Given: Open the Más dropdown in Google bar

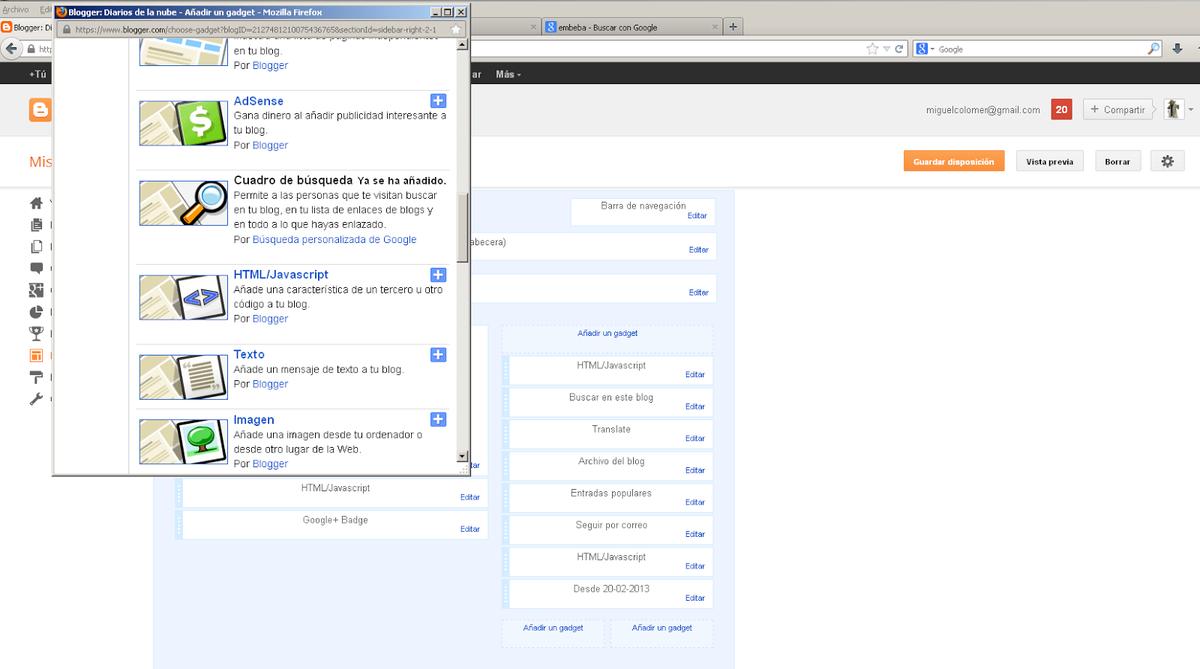Looking at the screenshot, I should [x=508, y=74].
